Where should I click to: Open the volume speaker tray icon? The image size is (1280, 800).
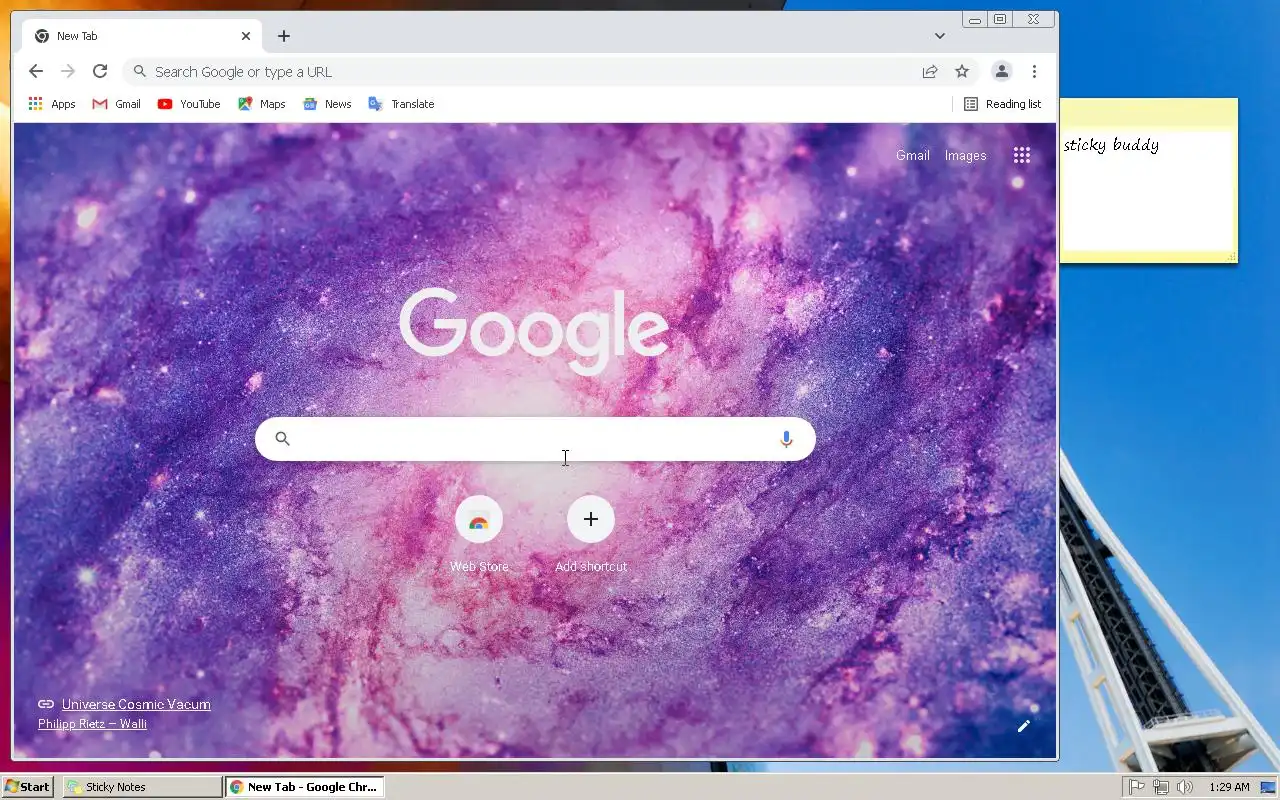click(1185, 787)
